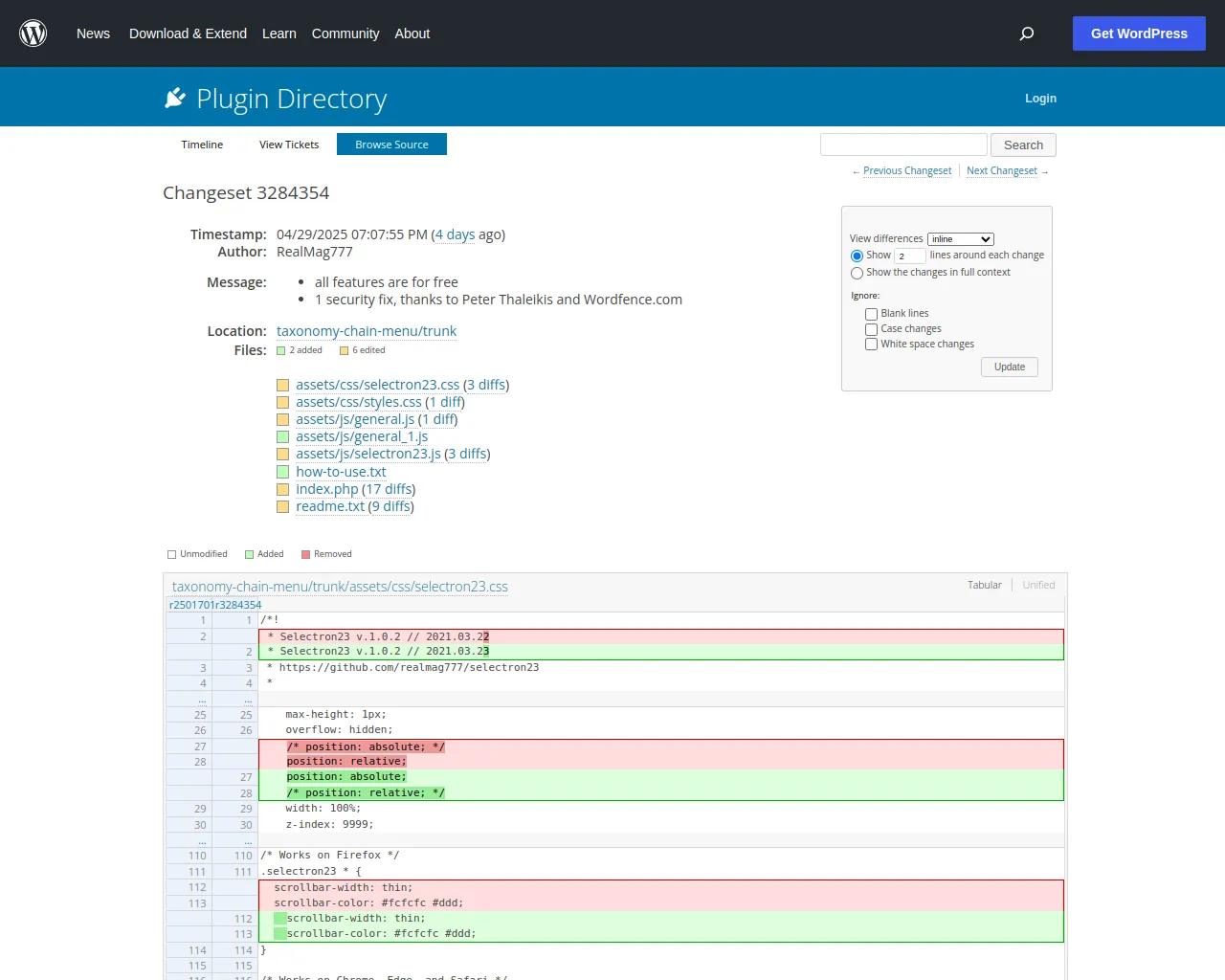Open the readme.txt file link
This screenshot has width=1225, height=980.
(330, 507)
